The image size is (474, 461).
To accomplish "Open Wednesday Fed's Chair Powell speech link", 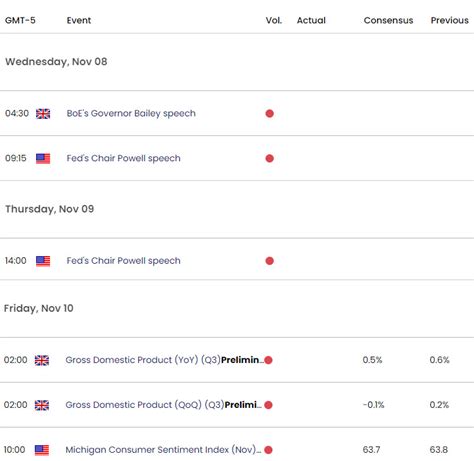I will tap(123, 158).
